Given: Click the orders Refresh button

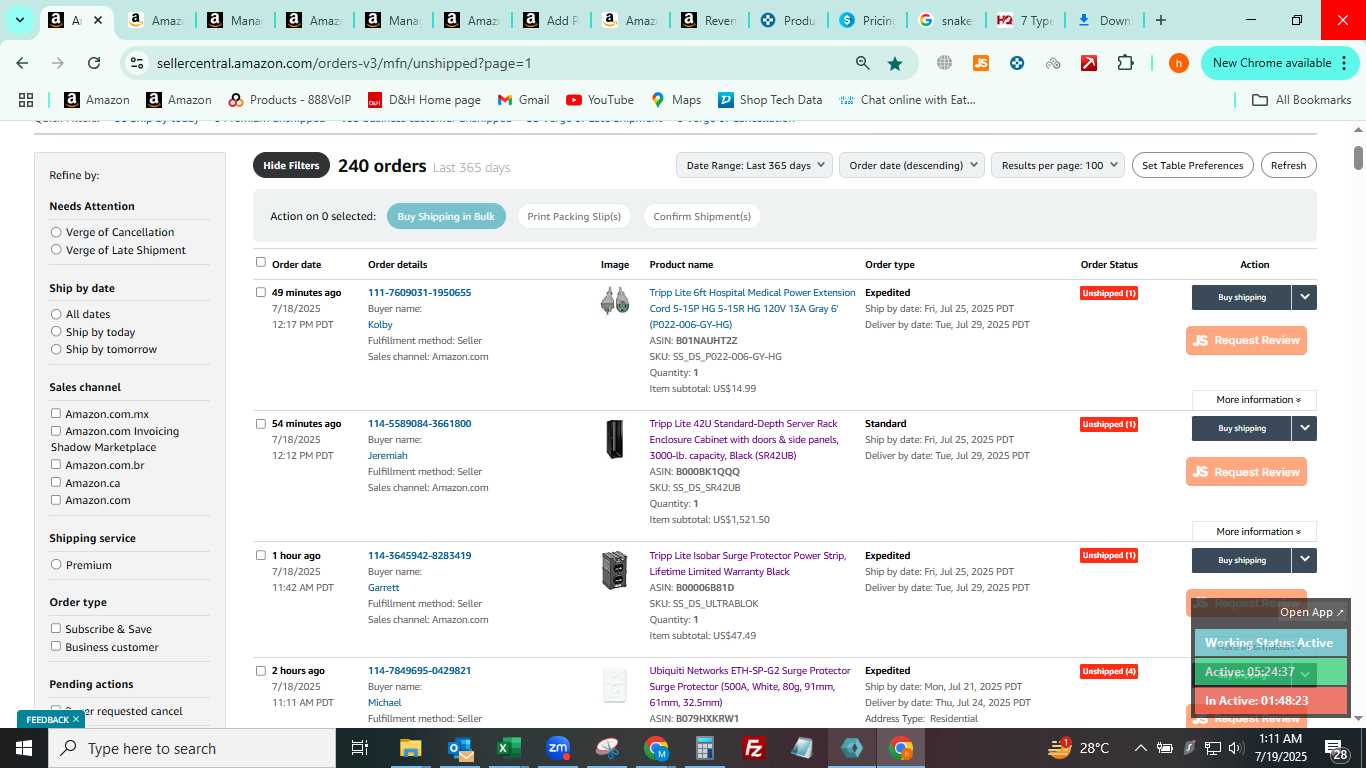Looking at the screenshot, I should click(1288, 165).
